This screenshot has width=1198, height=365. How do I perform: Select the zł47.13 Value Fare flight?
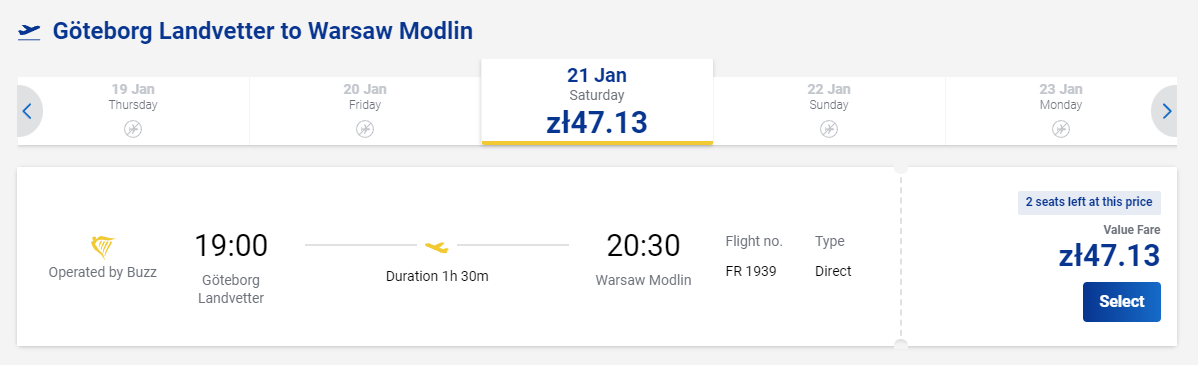[x=1122, y=302]
